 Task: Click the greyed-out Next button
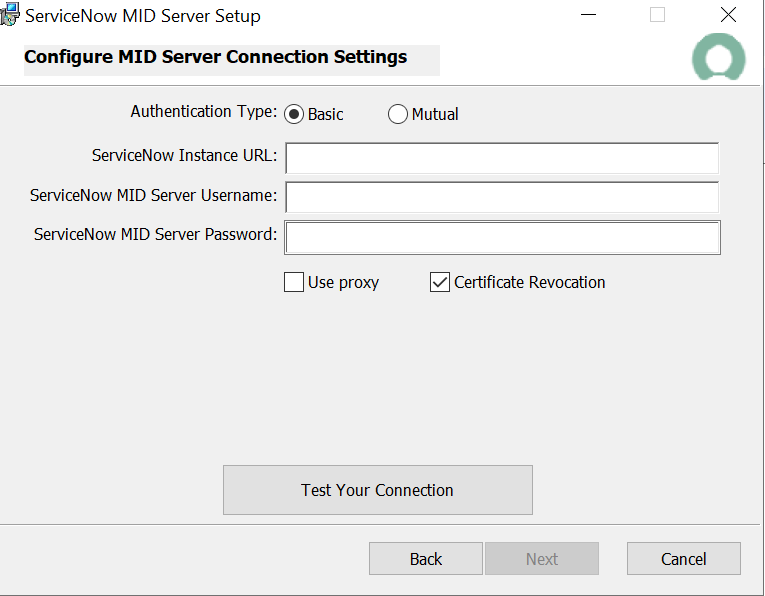(x=541, y=559)
